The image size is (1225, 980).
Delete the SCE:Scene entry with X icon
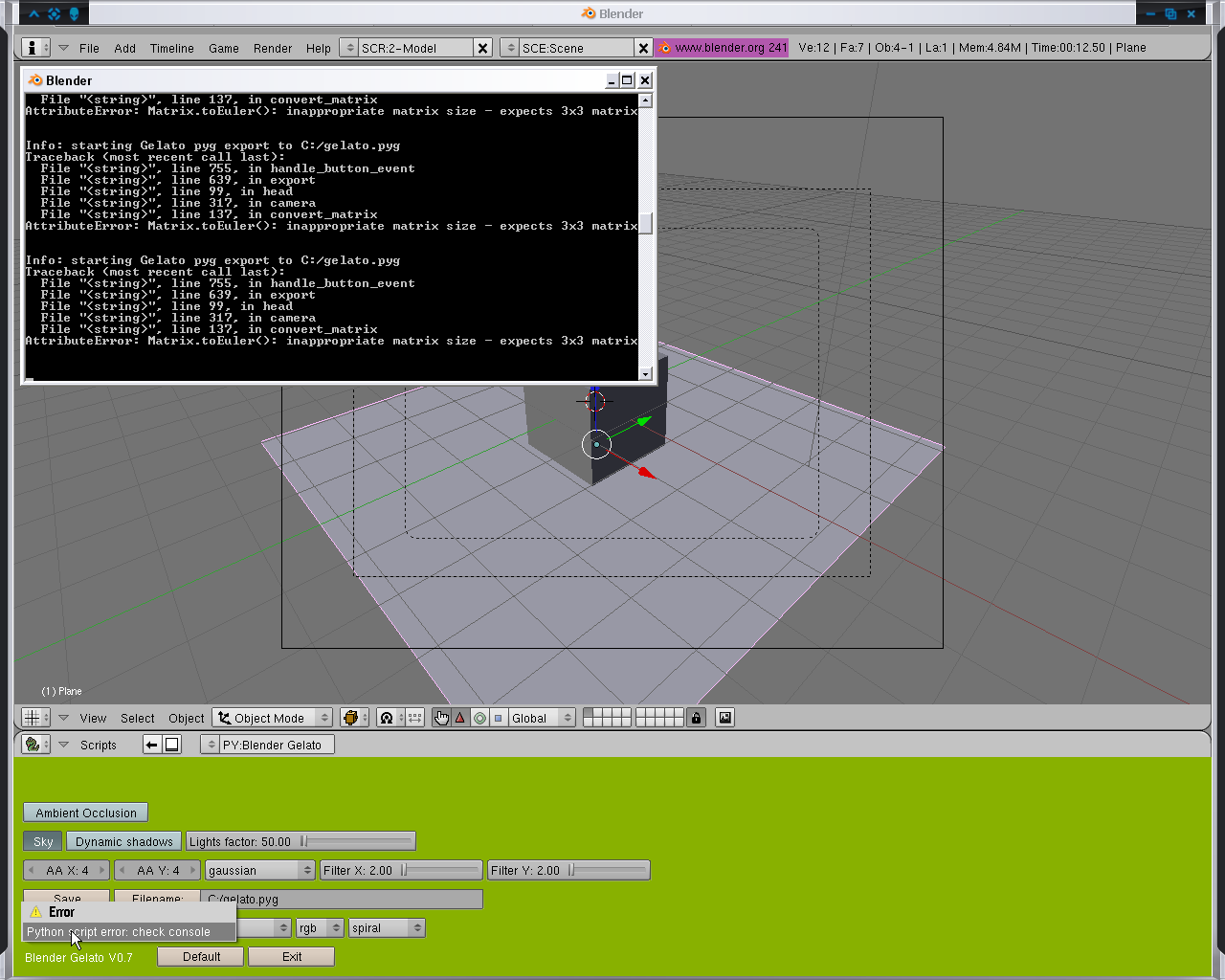click(644, 48)
